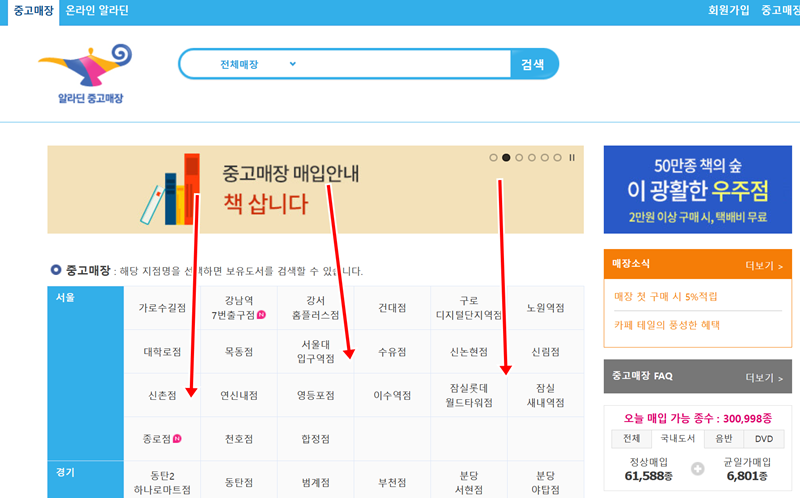Open the 노원역점 store
Viewport: 800px width, 498px height.
coord(545,308)
